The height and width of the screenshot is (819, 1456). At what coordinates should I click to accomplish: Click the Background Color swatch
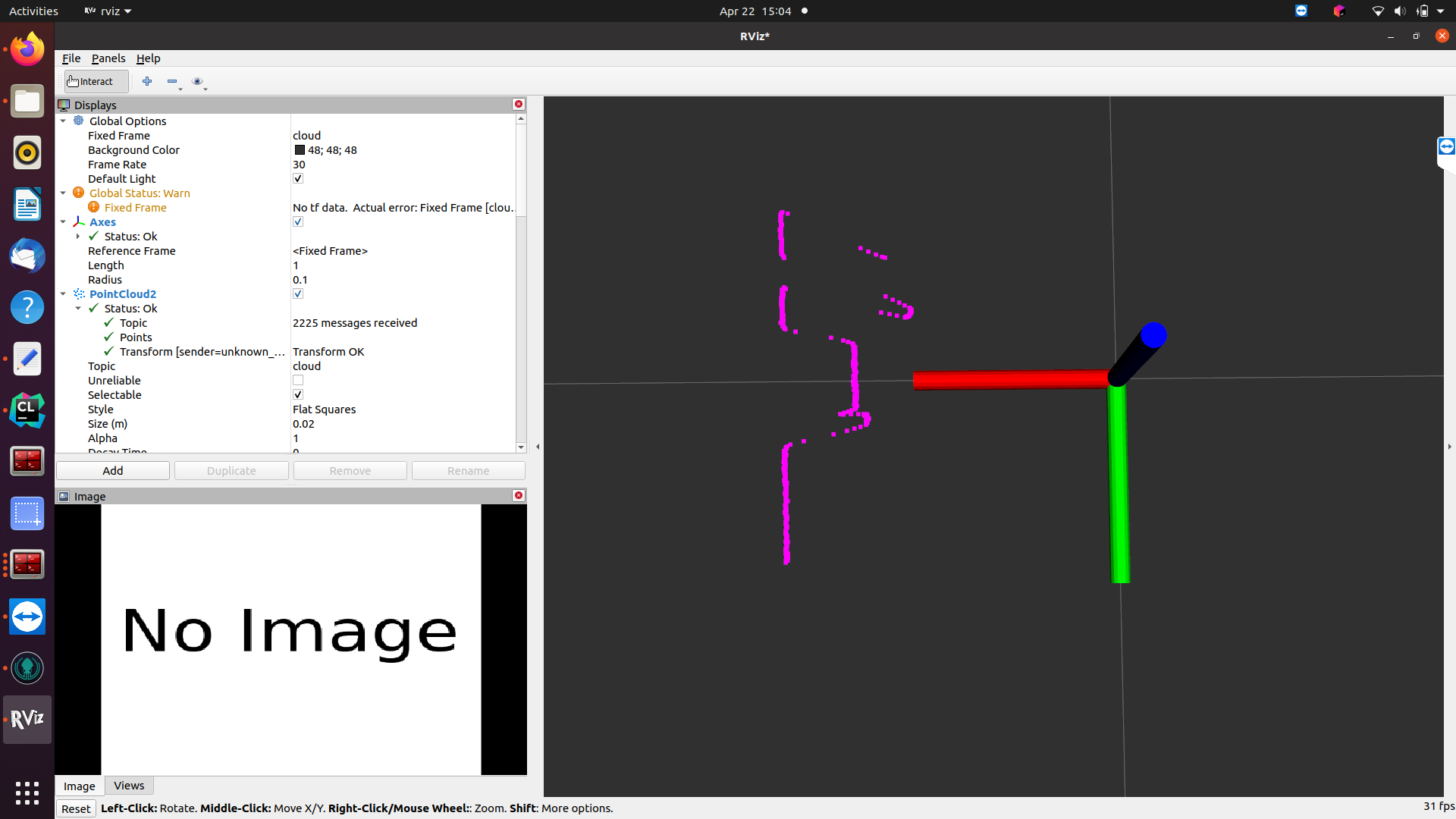[299, 149]
